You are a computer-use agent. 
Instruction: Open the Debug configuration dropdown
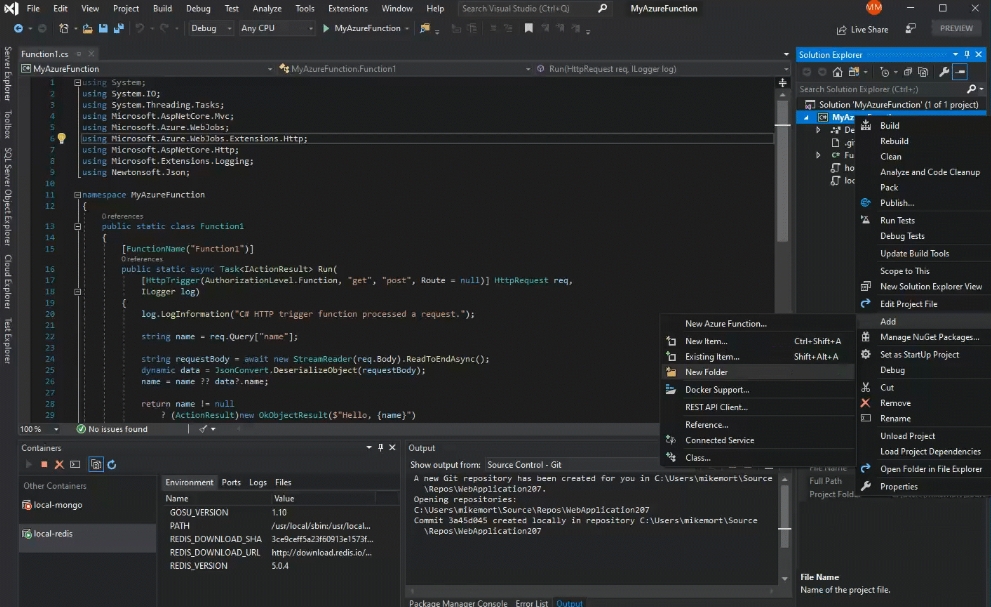(211, 29)
